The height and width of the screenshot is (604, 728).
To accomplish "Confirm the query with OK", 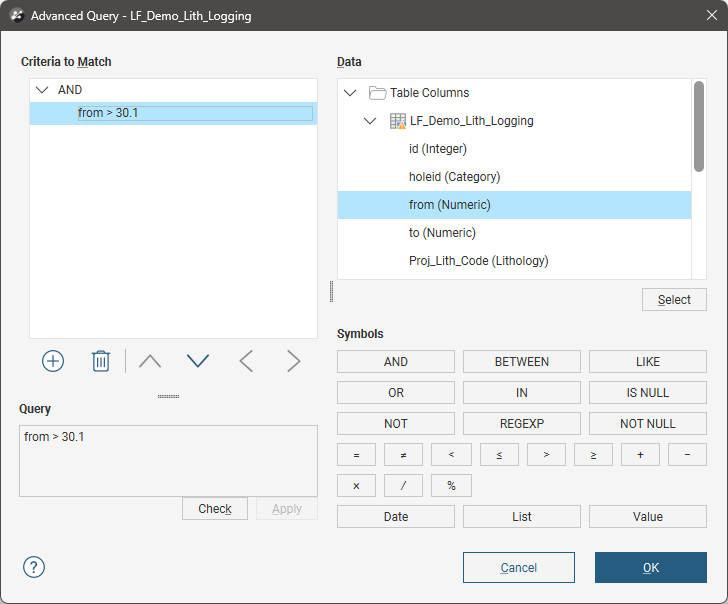I will pos(650,567).
